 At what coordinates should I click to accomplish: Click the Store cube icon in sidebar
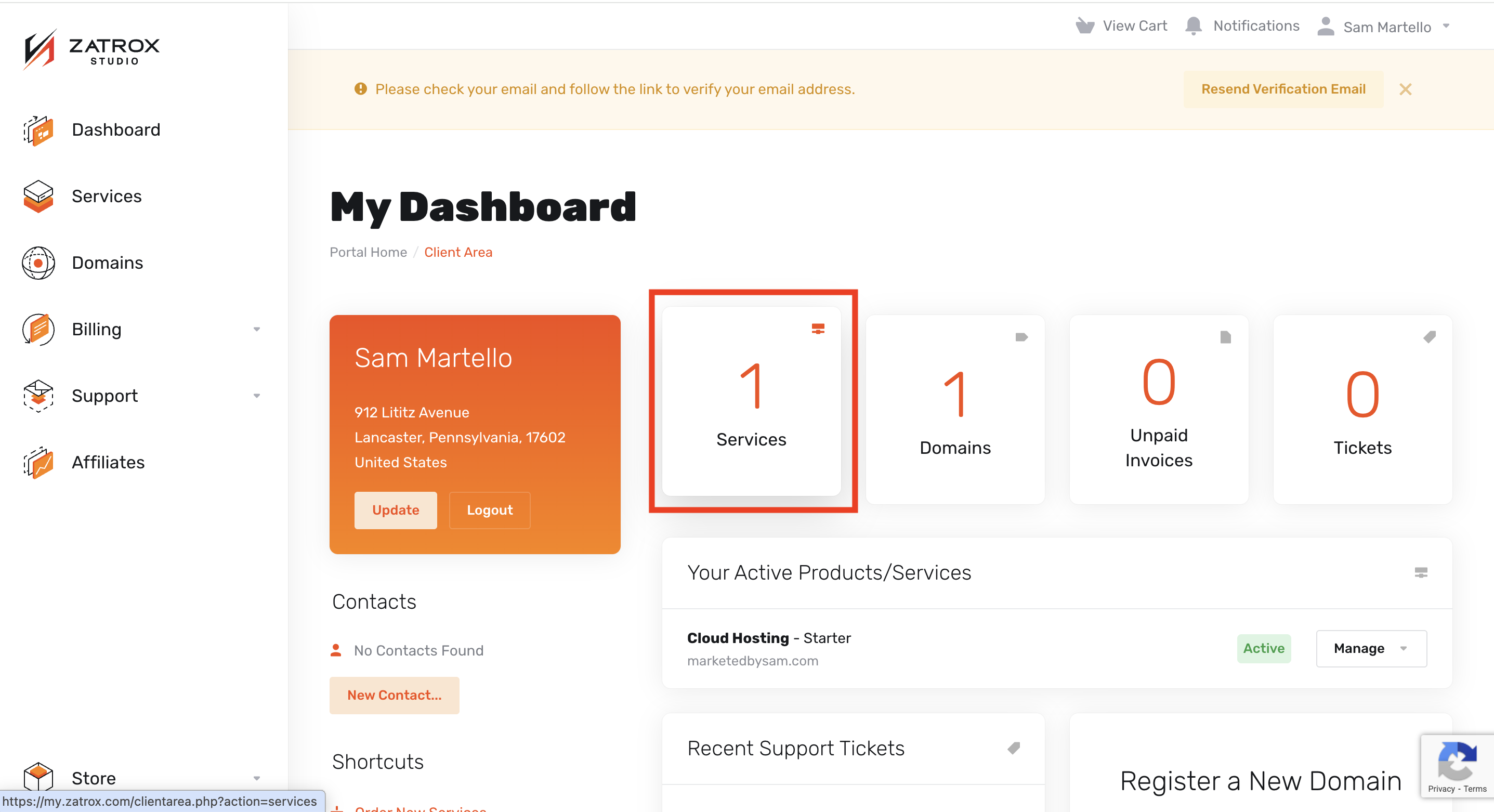(x=38, y=777)
